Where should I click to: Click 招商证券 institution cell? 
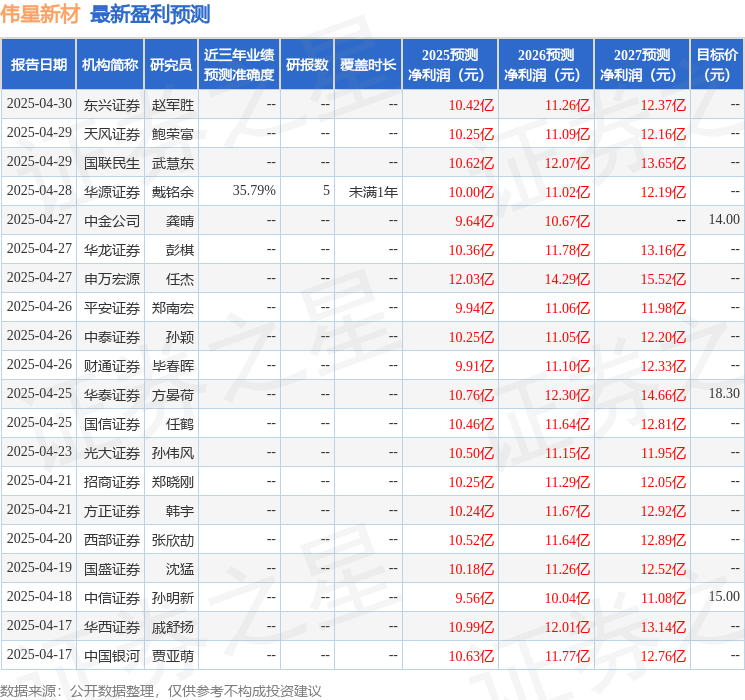112,482
